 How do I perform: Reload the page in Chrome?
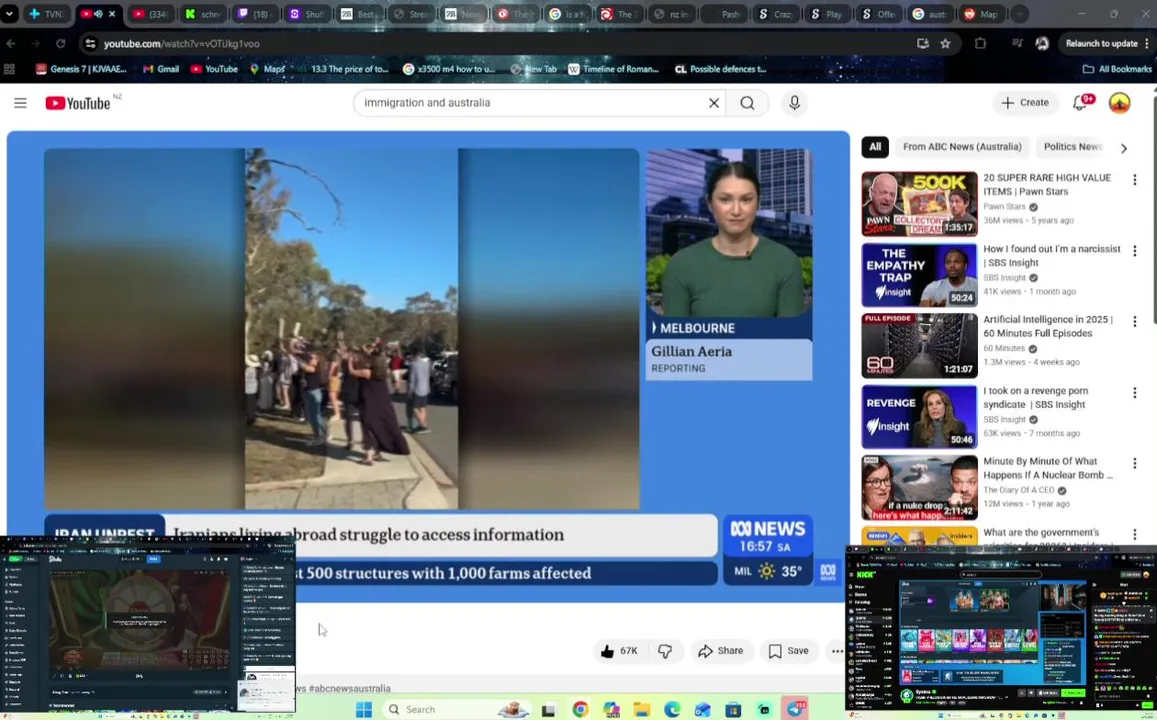[61, 44]
